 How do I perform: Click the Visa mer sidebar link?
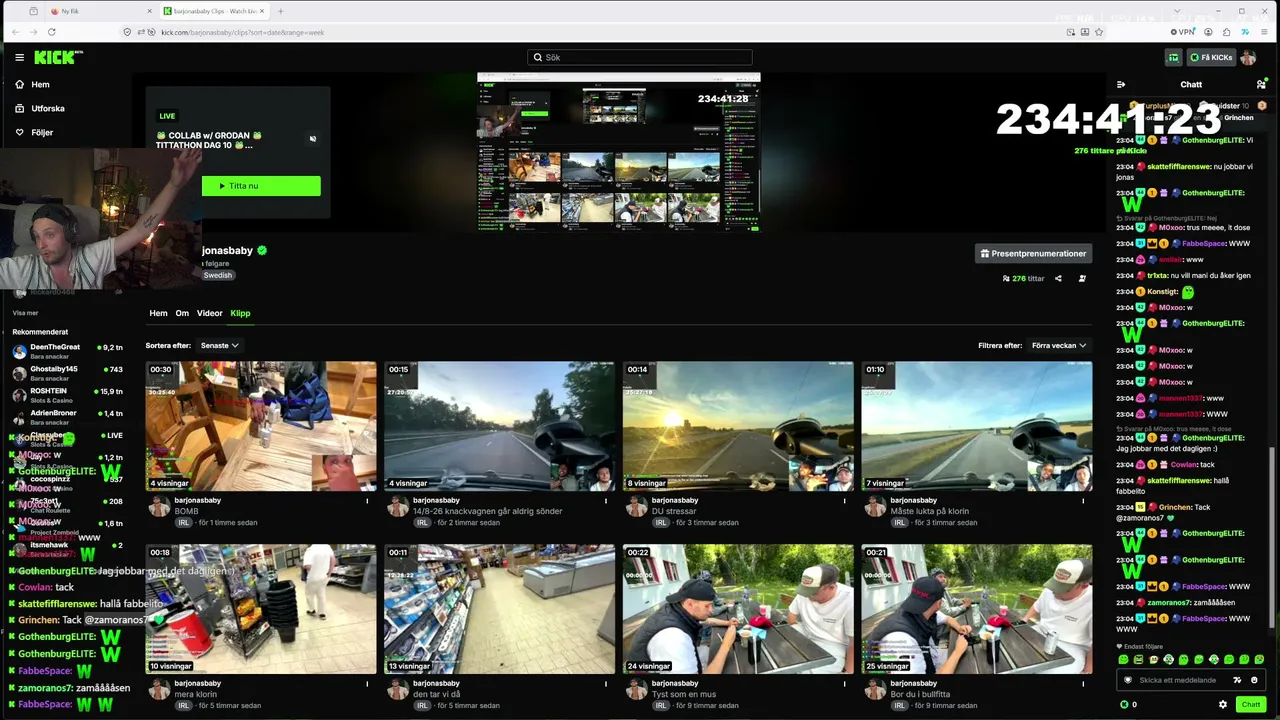click(x=25, y=313)
